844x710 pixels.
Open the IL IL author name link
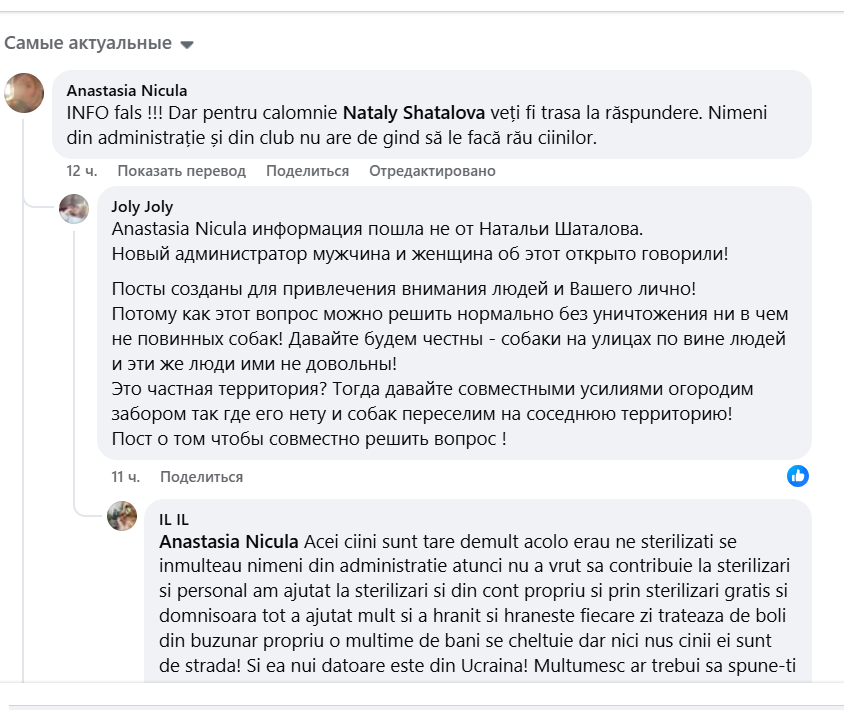click(174, 519)
